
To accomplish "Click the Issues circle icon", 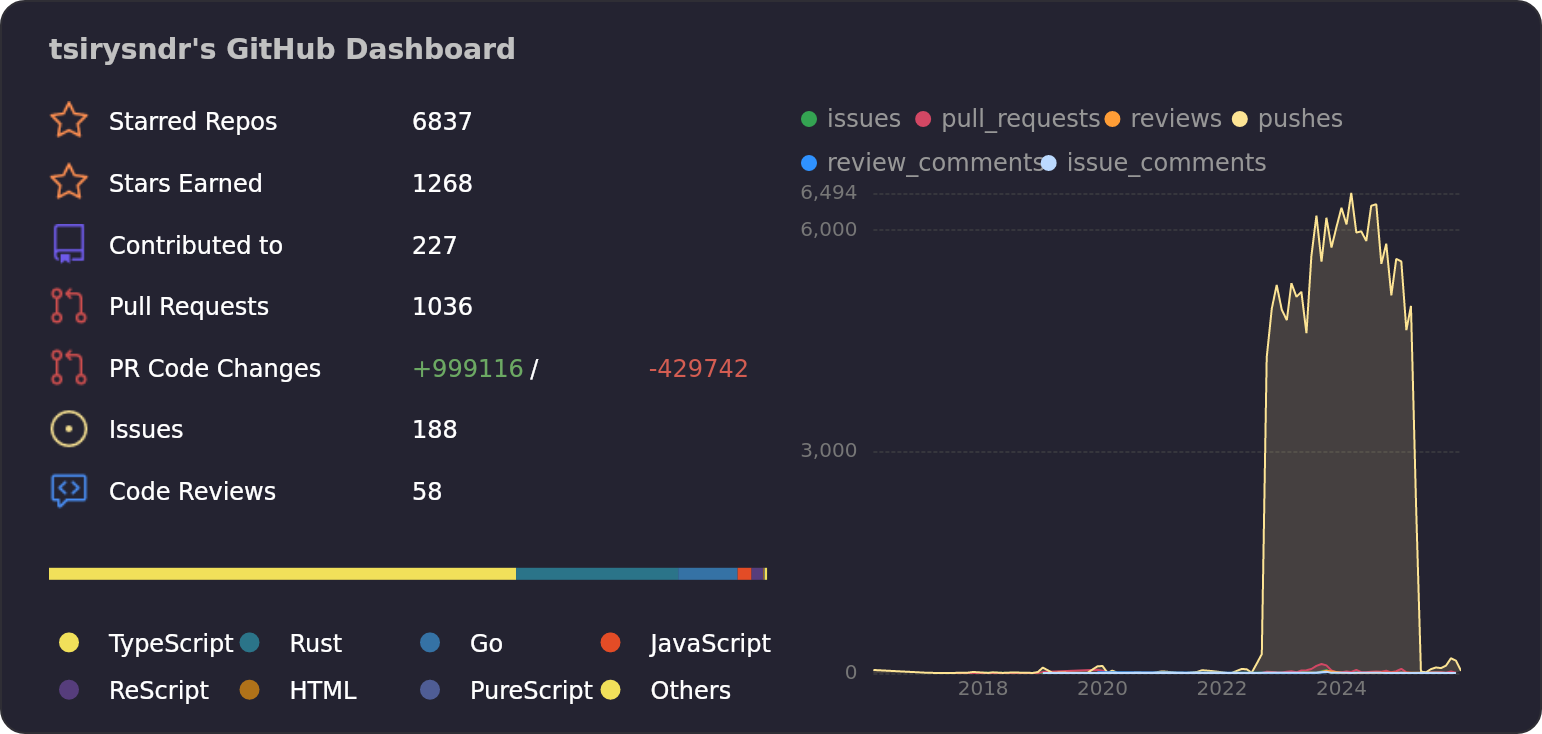I will (68, 429).
